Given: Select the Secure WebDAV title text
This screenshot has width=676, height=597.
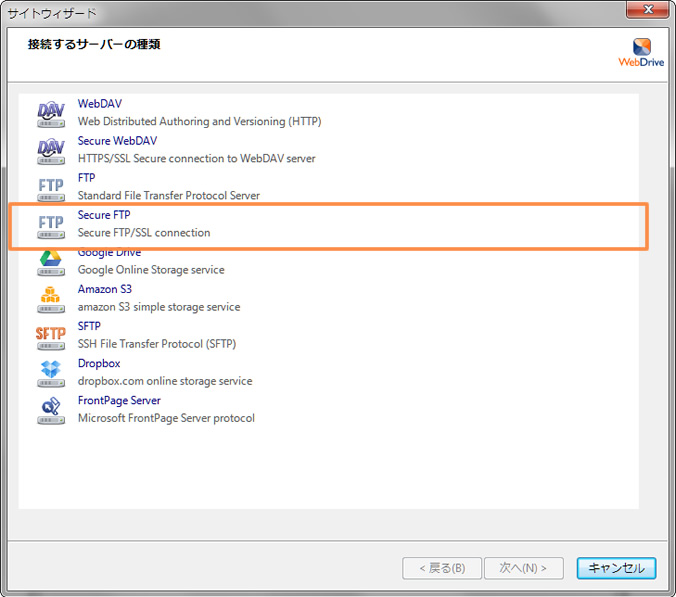Looking at the screenshot, I should (117, 141).
